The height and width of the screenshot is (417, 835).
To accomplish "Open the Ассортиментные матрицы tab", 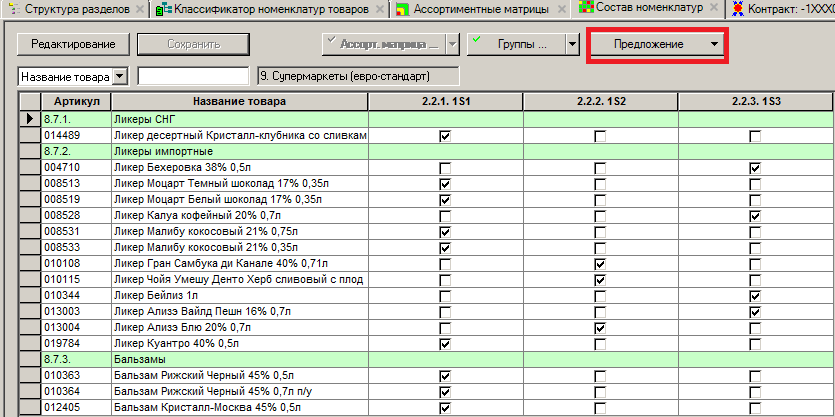I will 481,9.
